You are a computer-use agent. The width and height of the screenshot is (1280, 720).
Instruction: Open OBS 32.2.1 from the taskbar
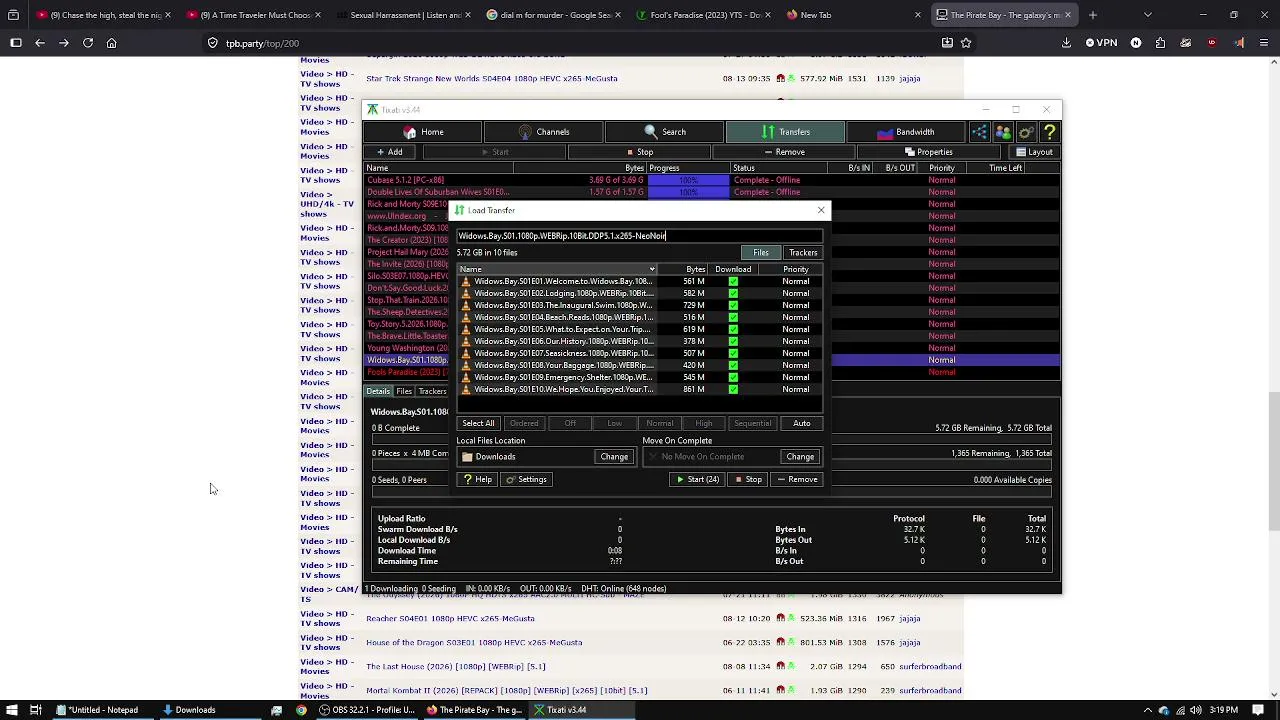pos(366,710)
